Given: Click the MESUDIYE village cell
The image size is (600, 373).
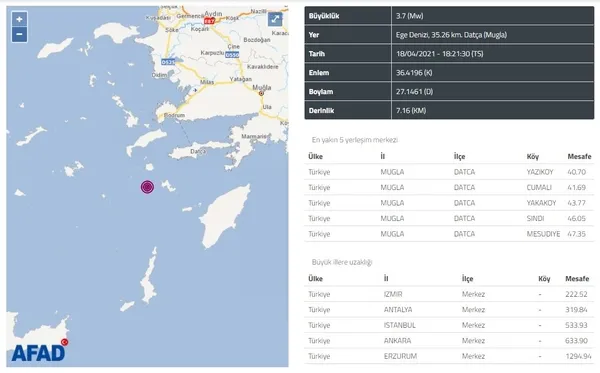Looking at the screenshot, I should tap(543, 234).
